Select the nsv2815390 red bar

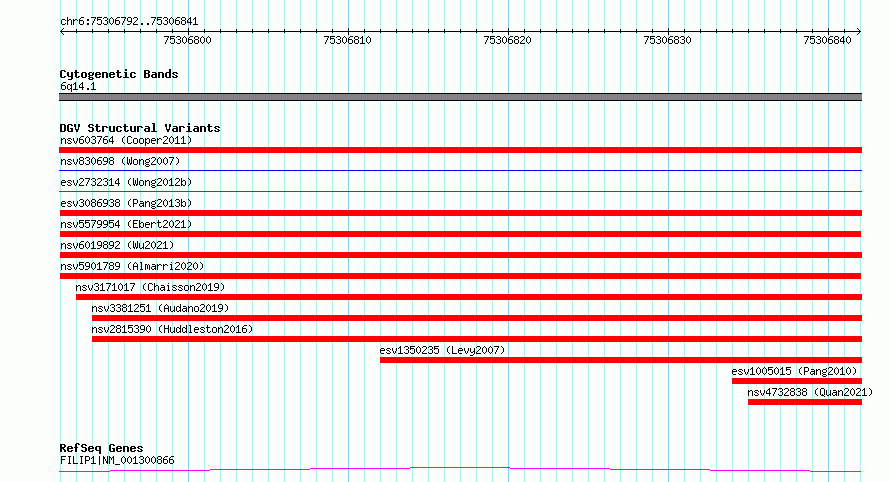point(477,339)
